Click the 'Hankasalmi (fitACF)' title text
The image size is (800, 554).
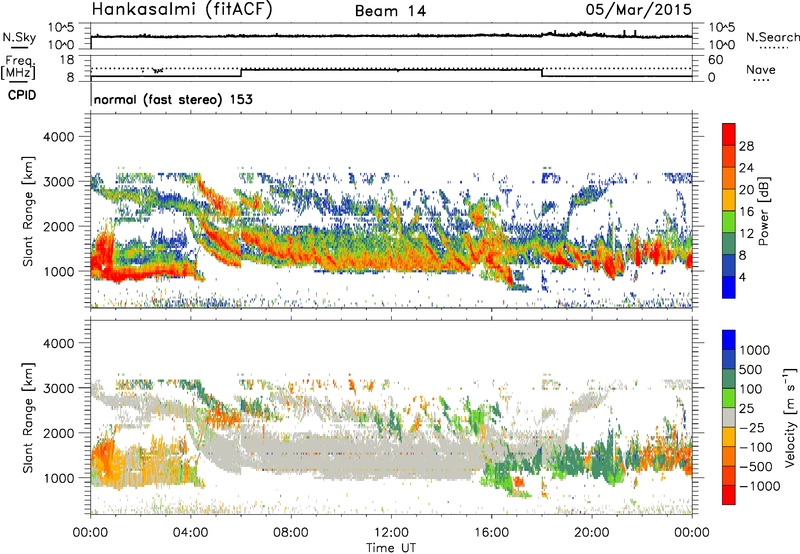pyautogui.click(x=182, y=10)
